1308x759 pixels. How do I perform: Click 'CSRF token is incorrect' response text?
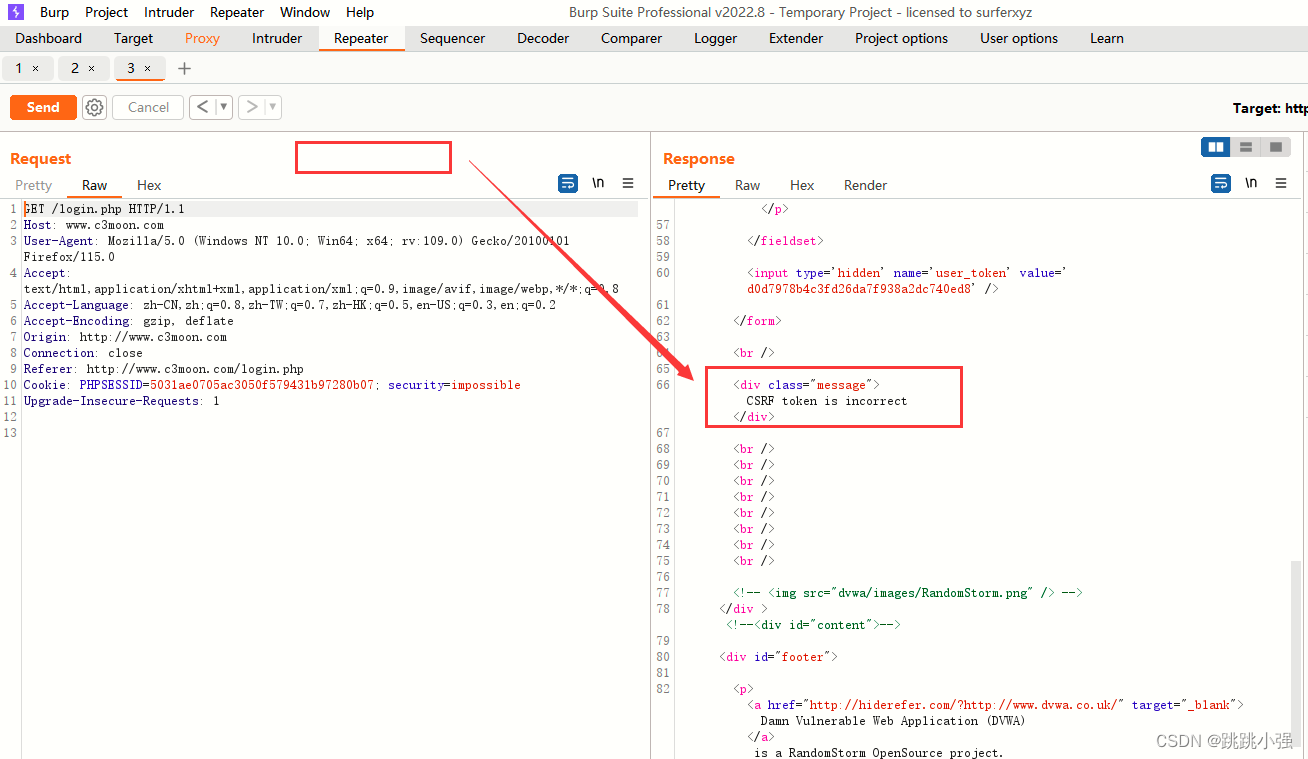click(x=827, y=401)
